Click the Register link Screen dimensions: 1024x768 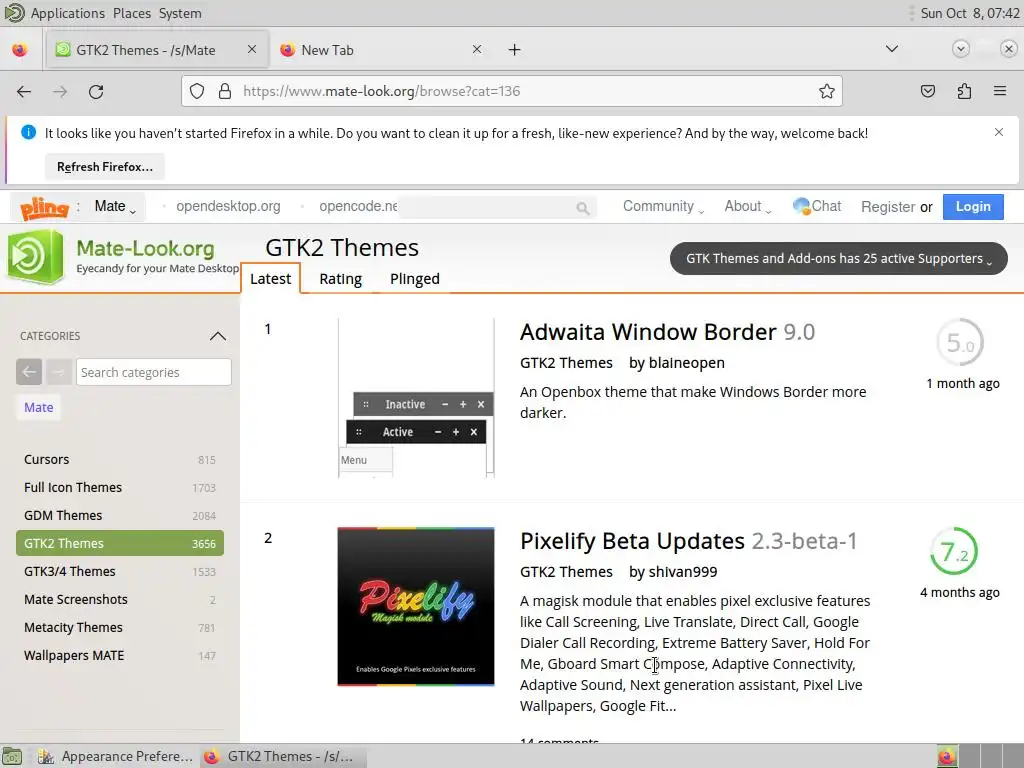pos(888,206)
